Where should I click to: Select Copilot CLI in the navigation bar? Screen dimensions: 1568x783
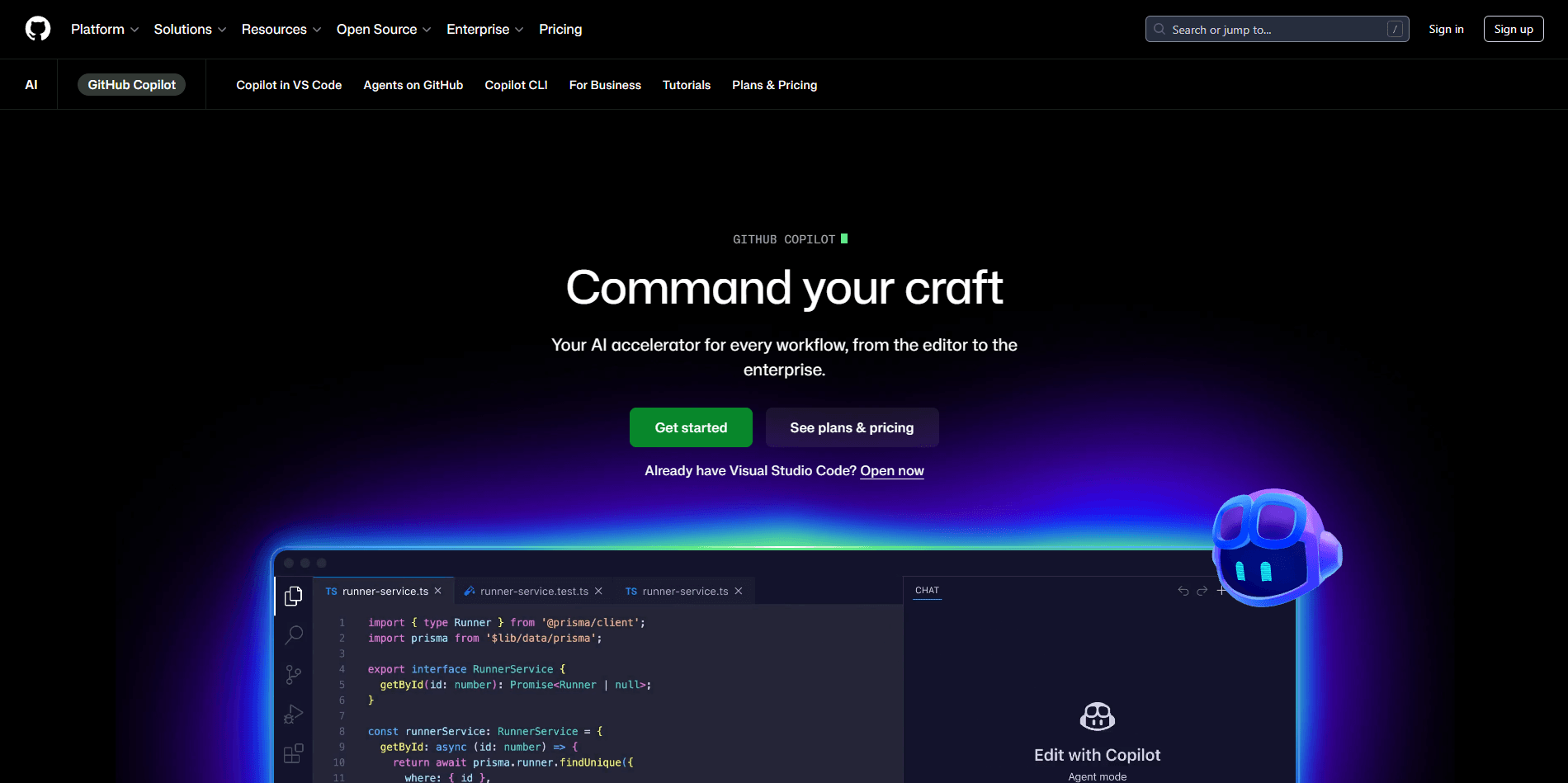515,85
